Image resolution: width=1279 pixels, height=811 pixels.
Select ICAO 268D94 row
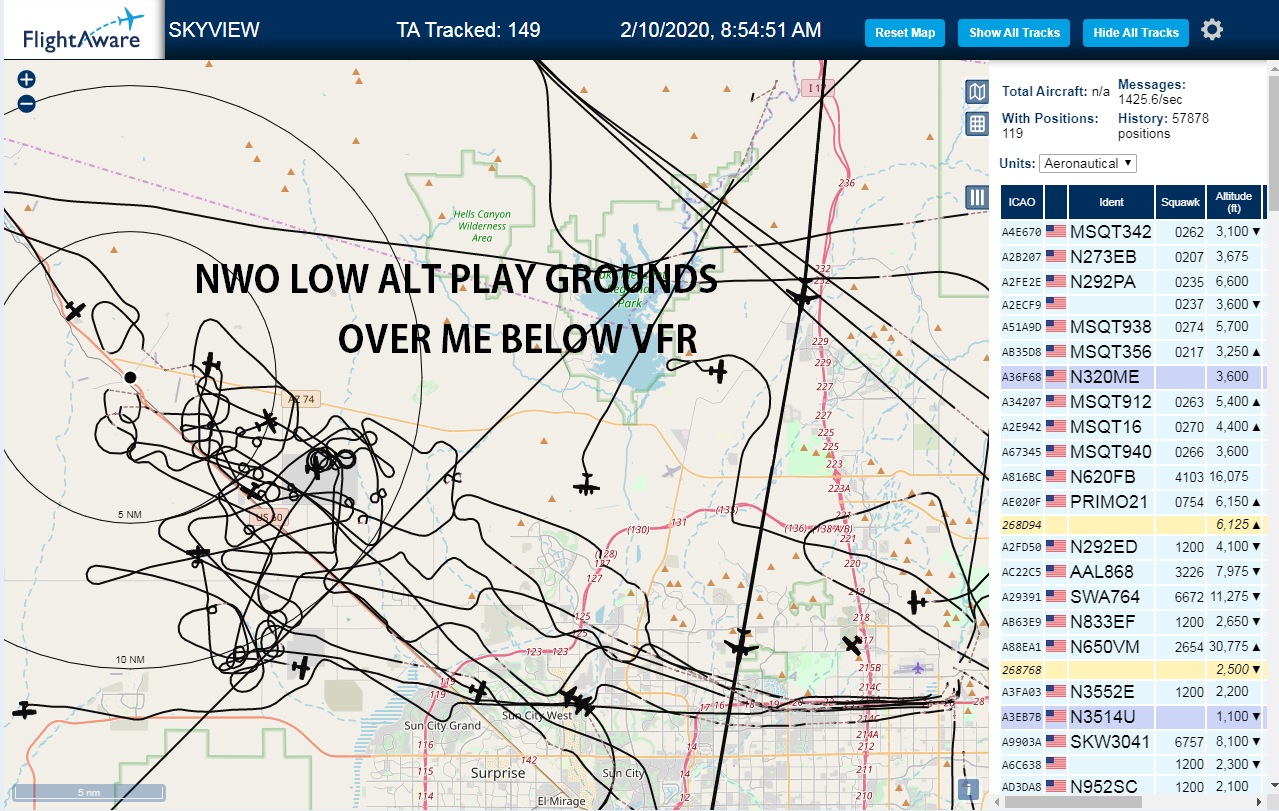point(1132,524)
